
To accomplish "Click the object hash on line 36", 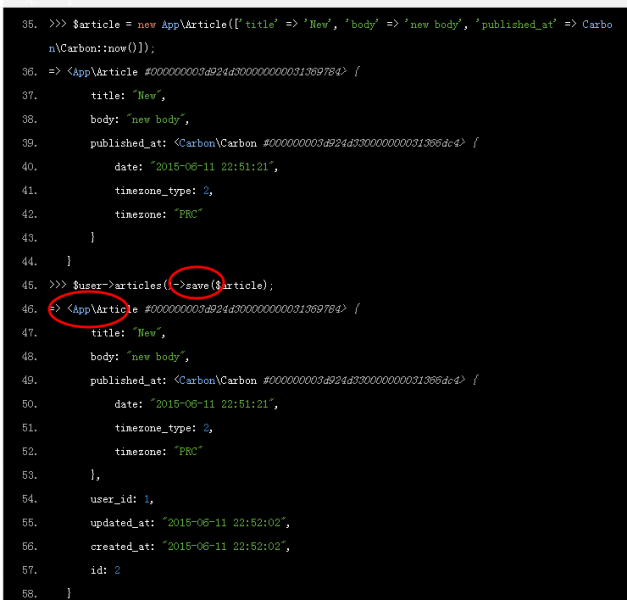I will coord(245,72).
